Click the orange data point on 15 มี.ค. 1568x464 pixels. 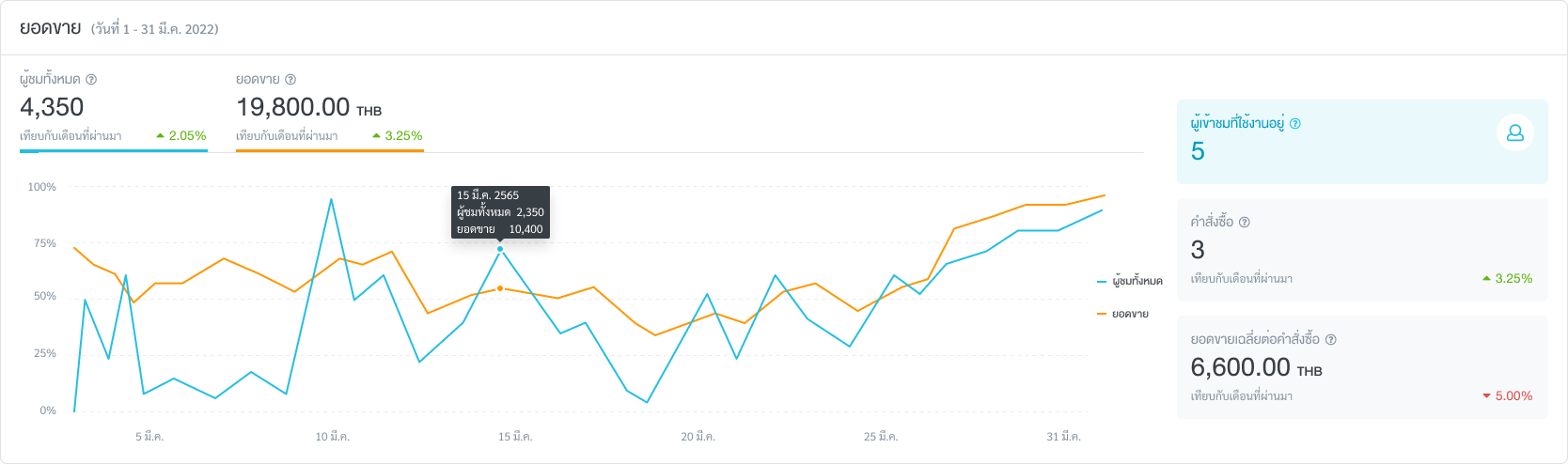coord(500,288)
